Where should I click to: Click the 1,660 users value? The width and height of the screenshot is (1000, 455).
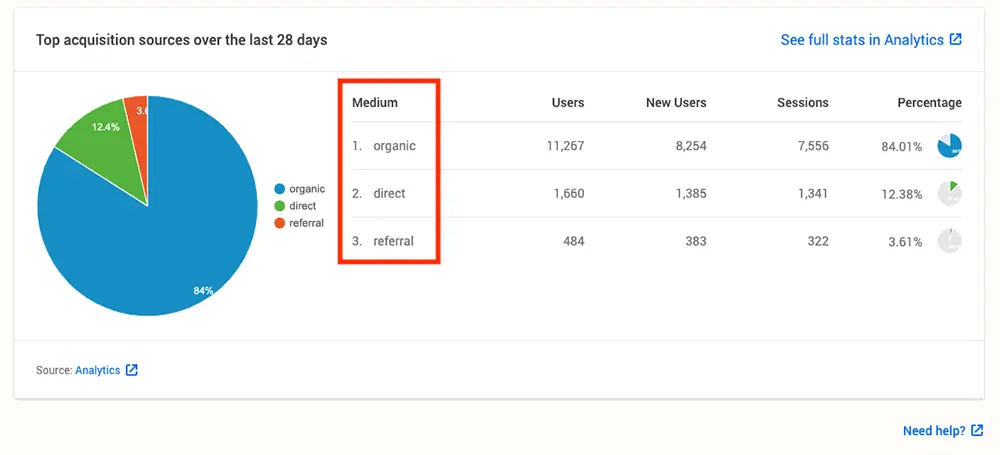[568, 193]
